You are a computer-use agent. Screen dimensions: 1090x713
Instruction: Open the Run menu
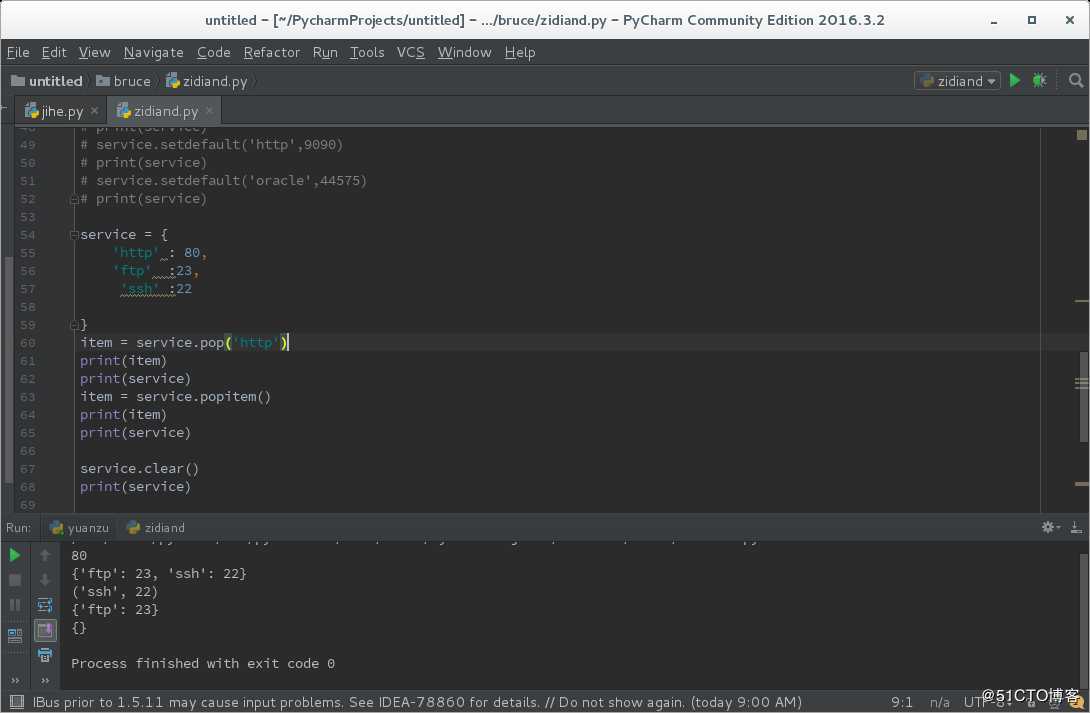[x=325, y=52]
